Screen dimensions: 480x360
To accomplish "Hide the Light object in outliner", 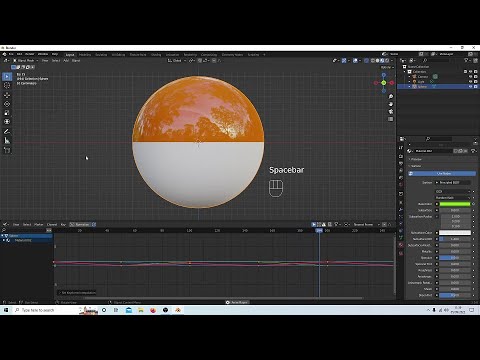I will [471, 81].
